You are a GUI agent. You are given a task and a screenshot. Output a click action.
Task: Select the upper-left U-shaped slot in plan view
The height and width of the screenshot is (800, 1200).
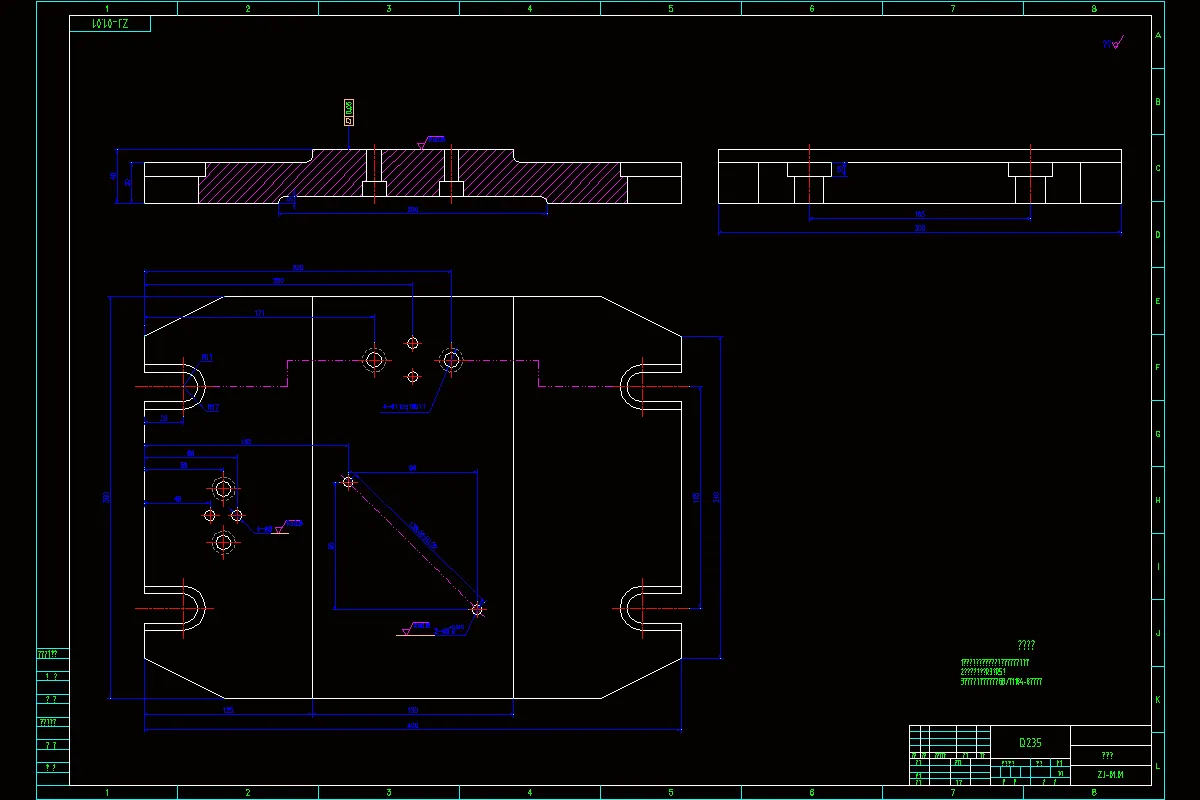click(x=176, y=386)
